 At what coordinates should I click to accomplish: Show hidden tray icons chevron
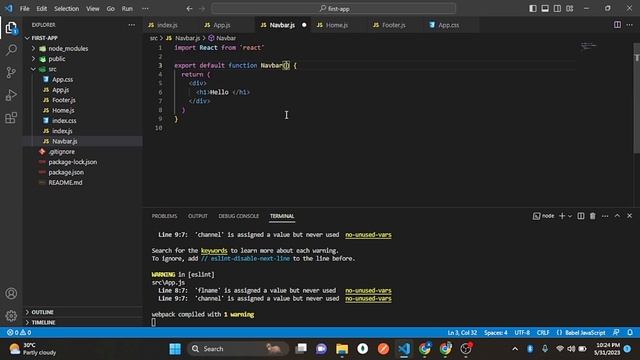point(515,349)
